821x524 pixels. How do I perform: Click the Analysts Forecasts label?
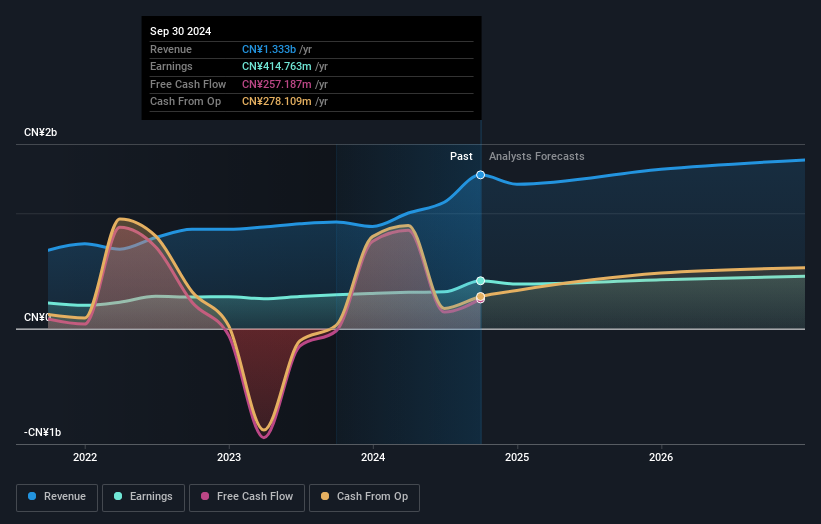click(537, 157)
